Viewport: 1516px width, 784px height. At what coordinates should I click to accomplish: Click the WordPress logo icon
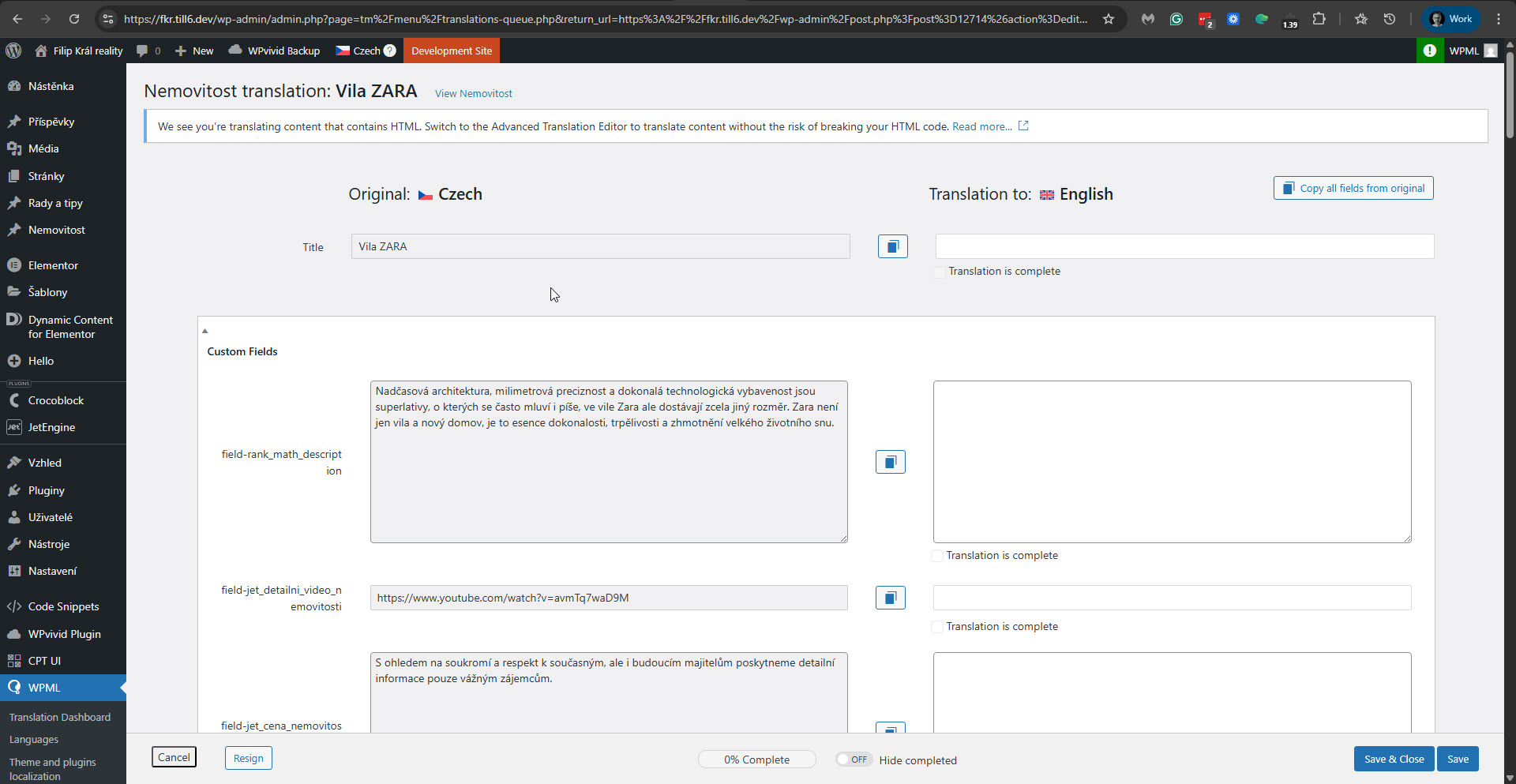13,51
